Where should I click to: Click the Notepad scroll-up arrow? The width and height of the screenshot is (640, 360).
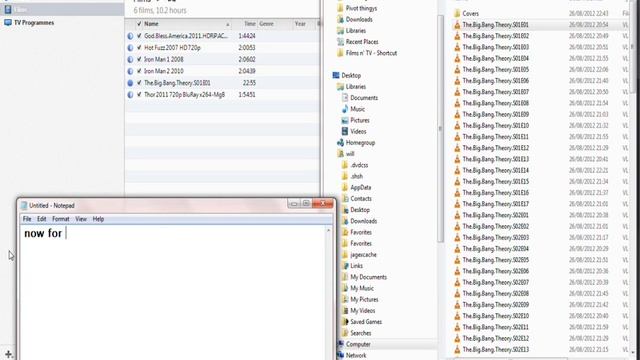(x=329, y=231)
